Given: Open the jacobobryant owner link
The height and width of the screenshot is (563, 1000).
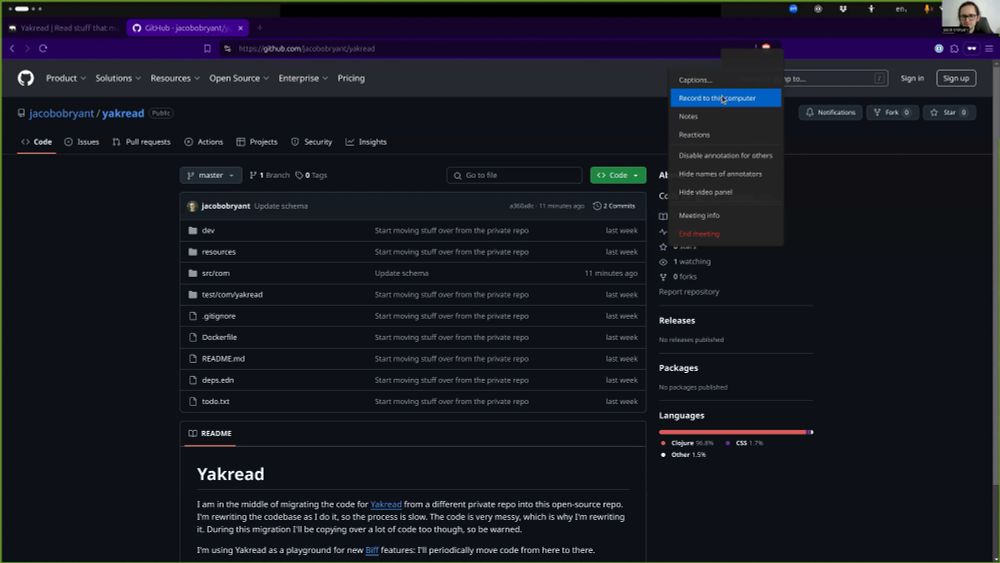Looking at the screenshot, I should point(62,113).
